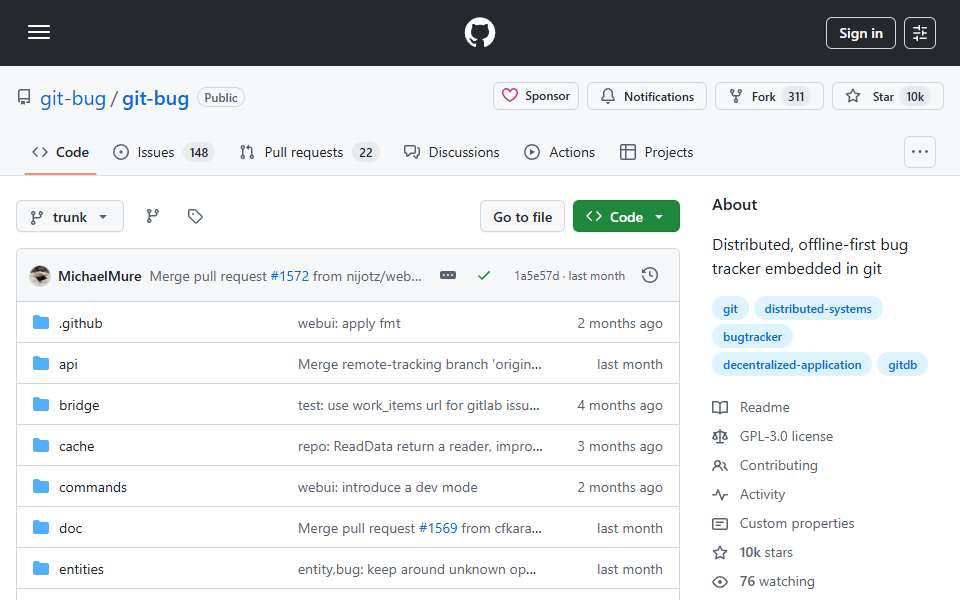Open the entities folder
This screenshot has height=600, width=960.
81,569
